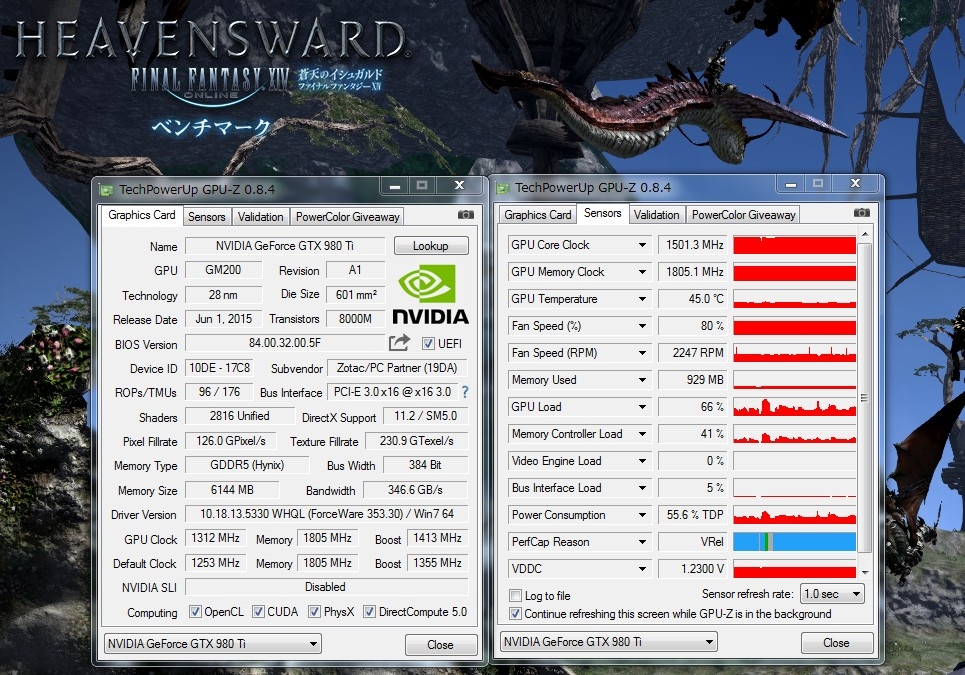Click the camera screenshot icon in Sensors GPU-Z window
Screen dimensions: 965x675
tap(862, 212)
